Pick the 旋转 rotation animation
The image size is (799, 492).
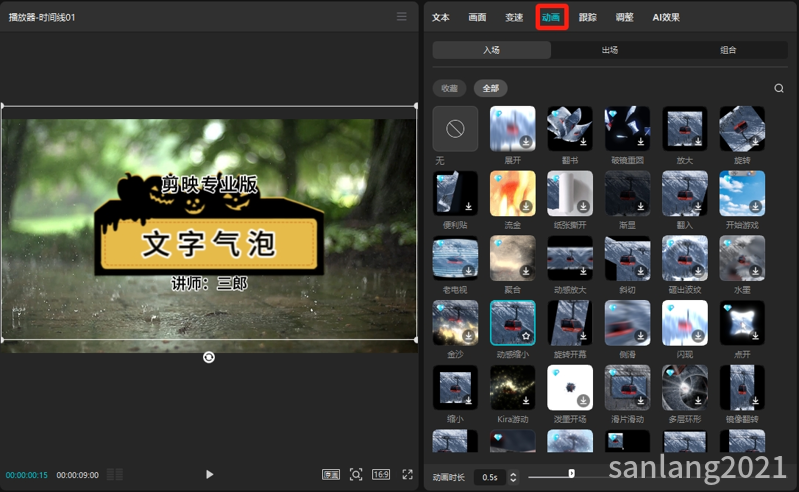pyautogui.click(x=742, y=129)
